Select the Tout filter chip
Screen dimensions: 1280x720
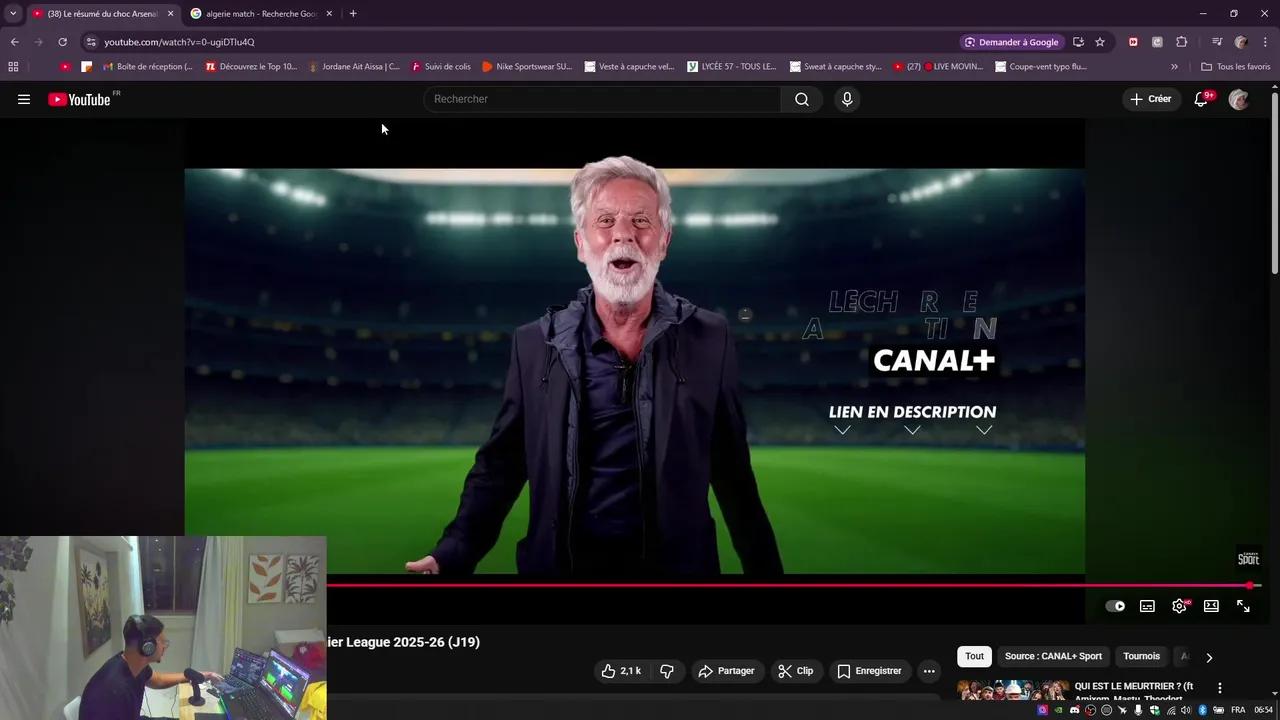[x=974, y=656]
